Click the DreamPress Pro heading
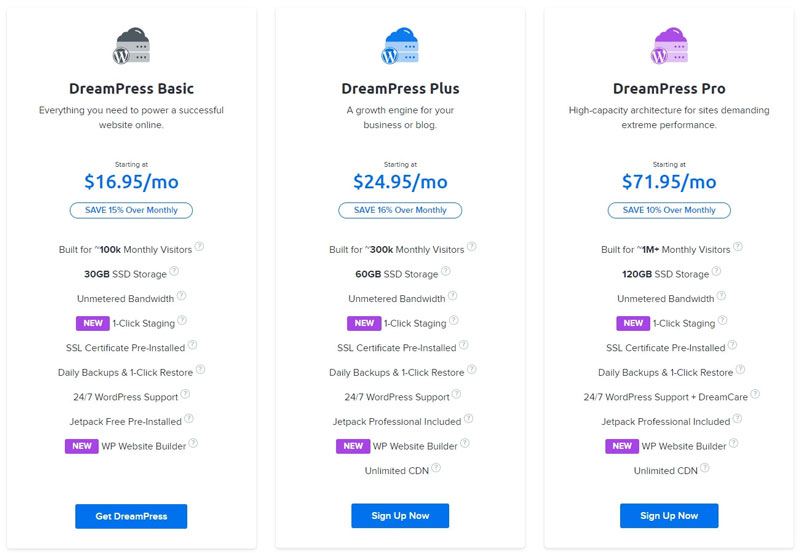The image size is (800, 553). (669, 89)
